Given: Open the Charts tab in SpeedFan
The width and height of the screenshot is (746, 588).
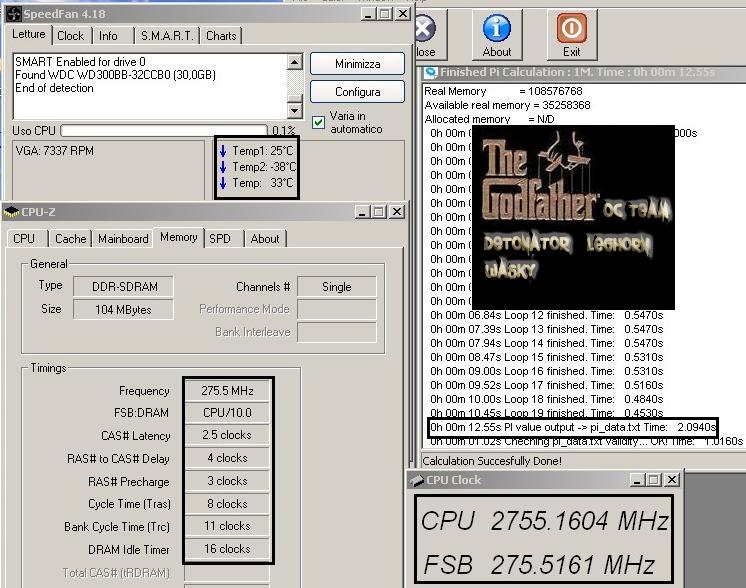Looking at the screenshot, I should tap(221, 36).
